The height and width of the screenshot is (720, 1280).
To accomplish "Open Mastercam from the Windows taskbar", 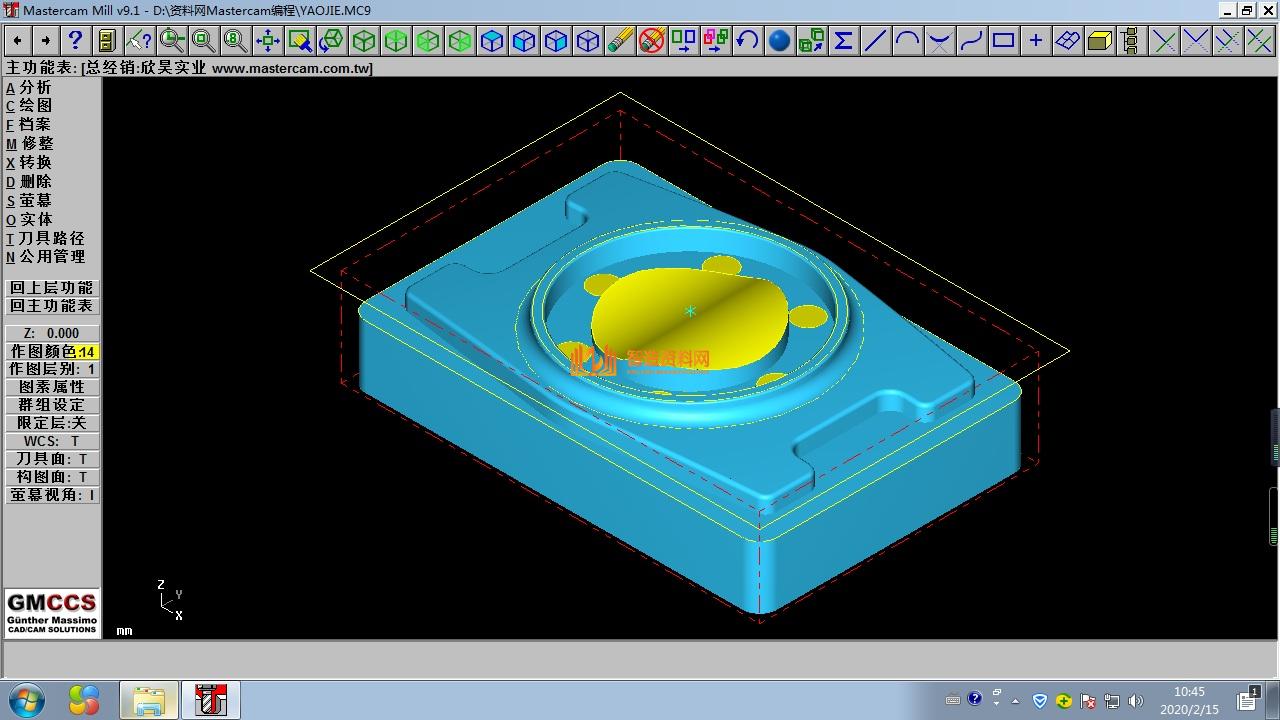I will [x=211, y=700].
